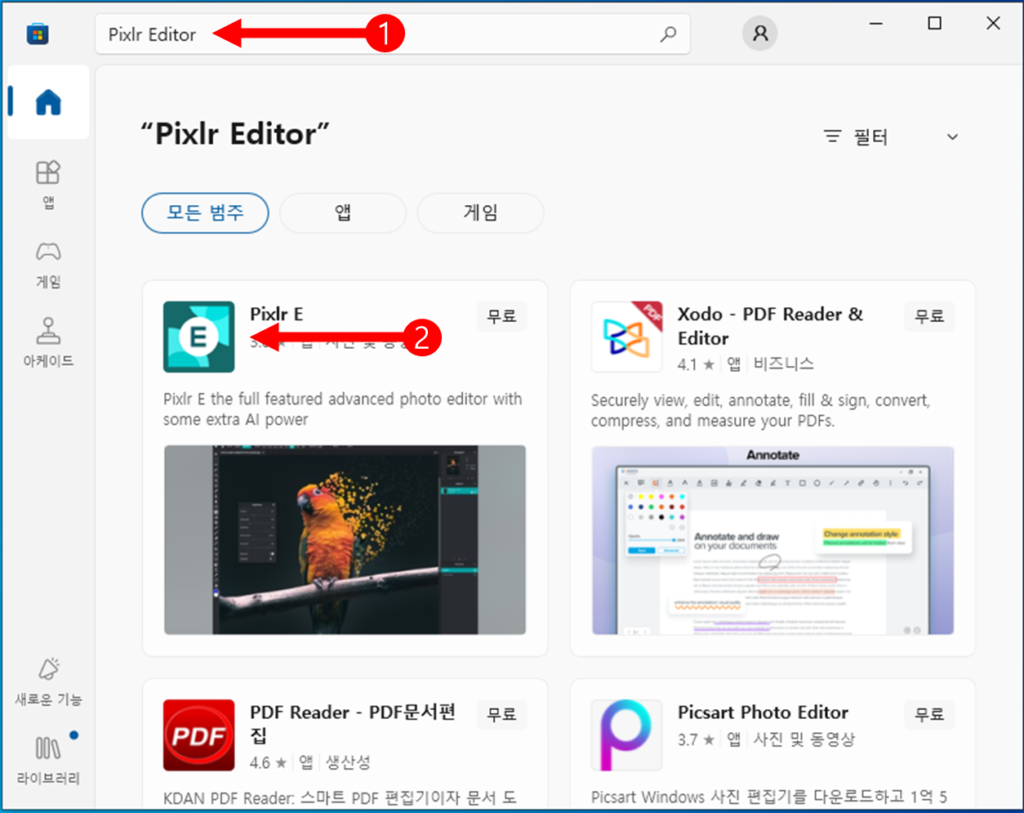Click 무료 button for Pixlr E
The width and height of the screenshot is (1024, 813).
[x=502, y=316]
